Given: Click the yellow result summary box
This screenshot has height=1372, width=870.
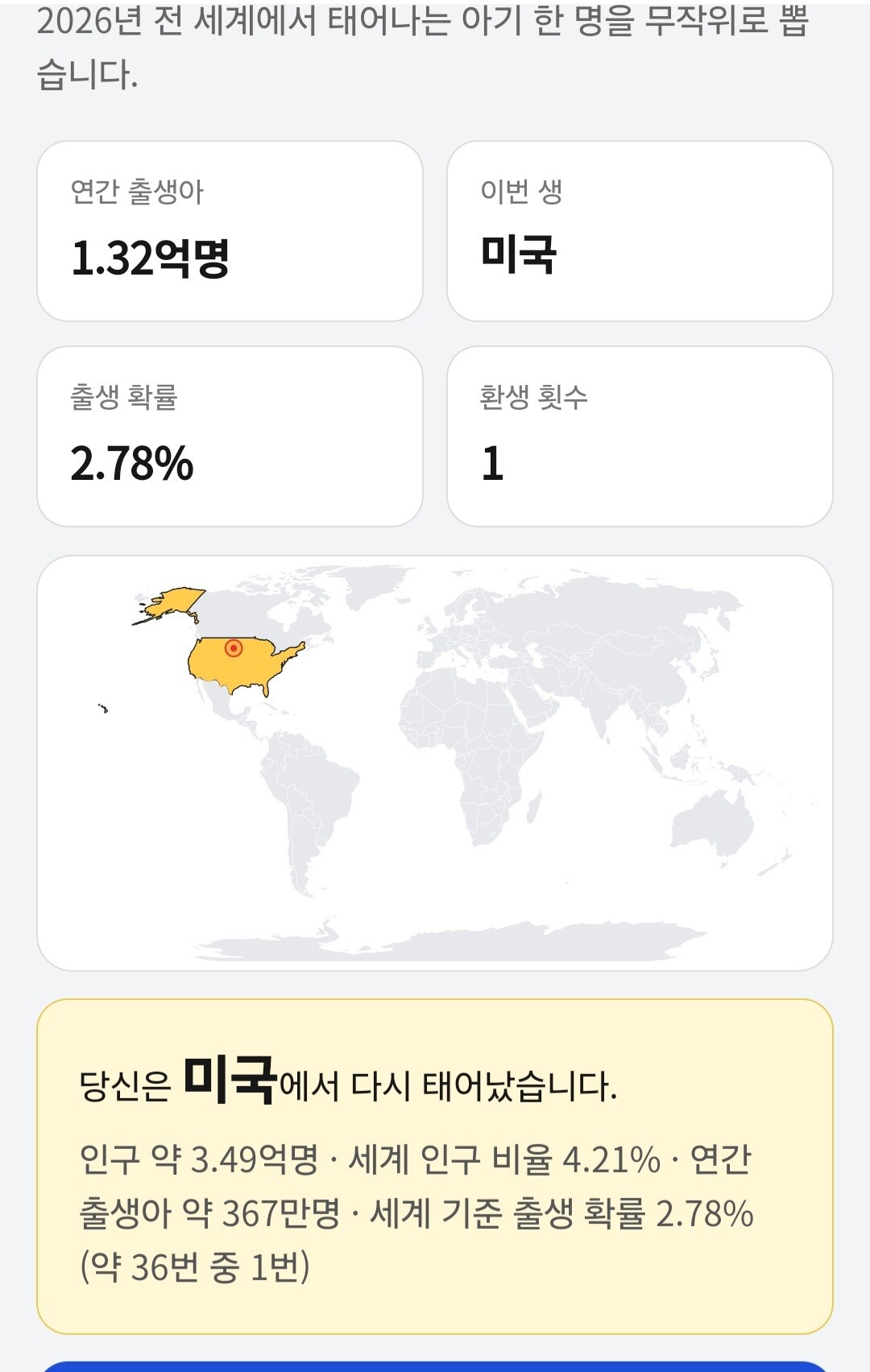Looking at the screenshot, I should pyautogui.click(x=435, y=1167).
